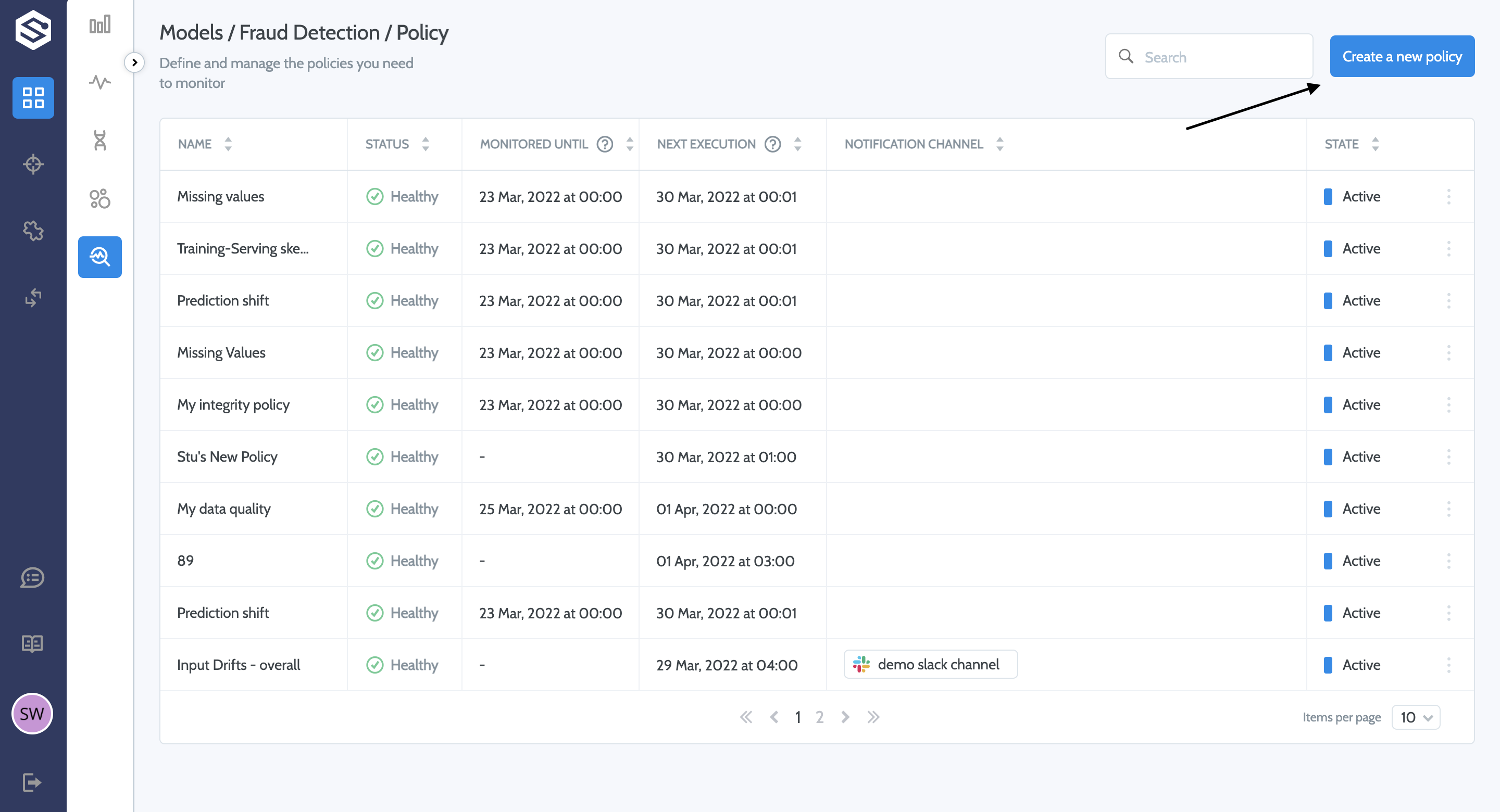This screenshot has width=1500, height=812.
Task: Click the logout icon at the bottom left
Action: (x=33, y=782)
